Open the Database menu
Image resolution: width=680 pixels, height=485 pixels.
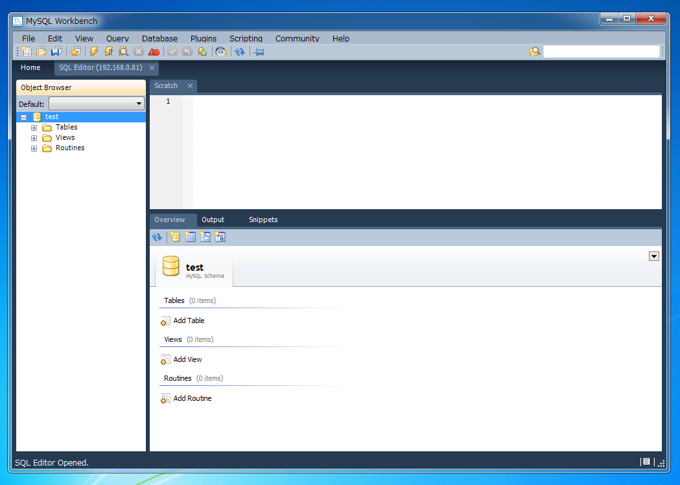160,38
